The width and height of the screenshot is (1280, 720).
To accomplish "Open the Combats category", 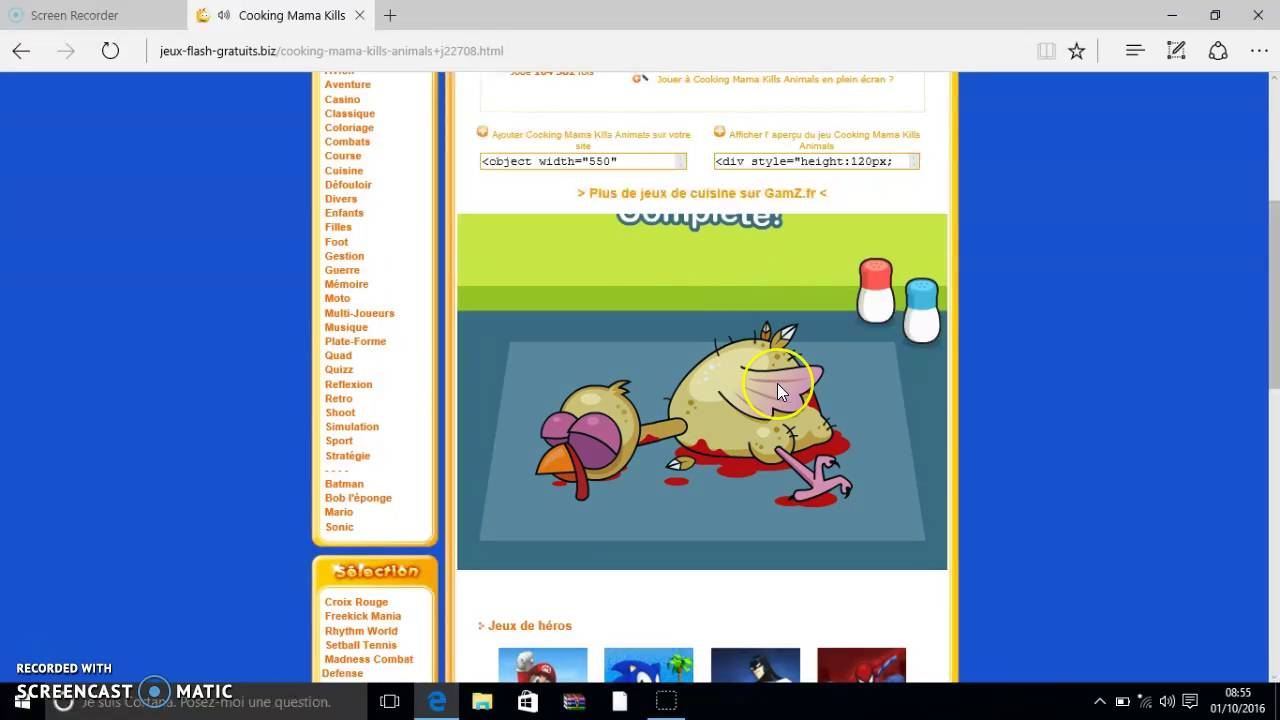I will pos(347,142).
